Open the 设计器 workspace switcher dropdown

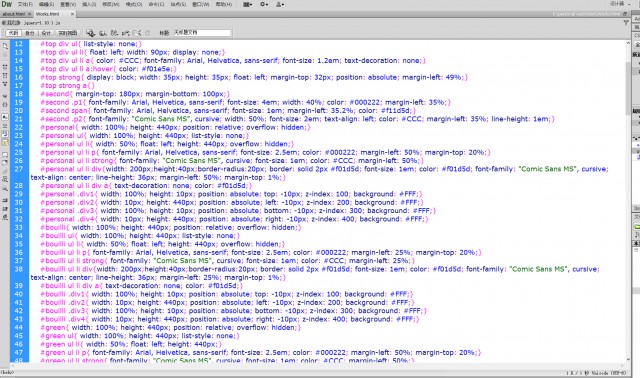[x=620, y=4]
